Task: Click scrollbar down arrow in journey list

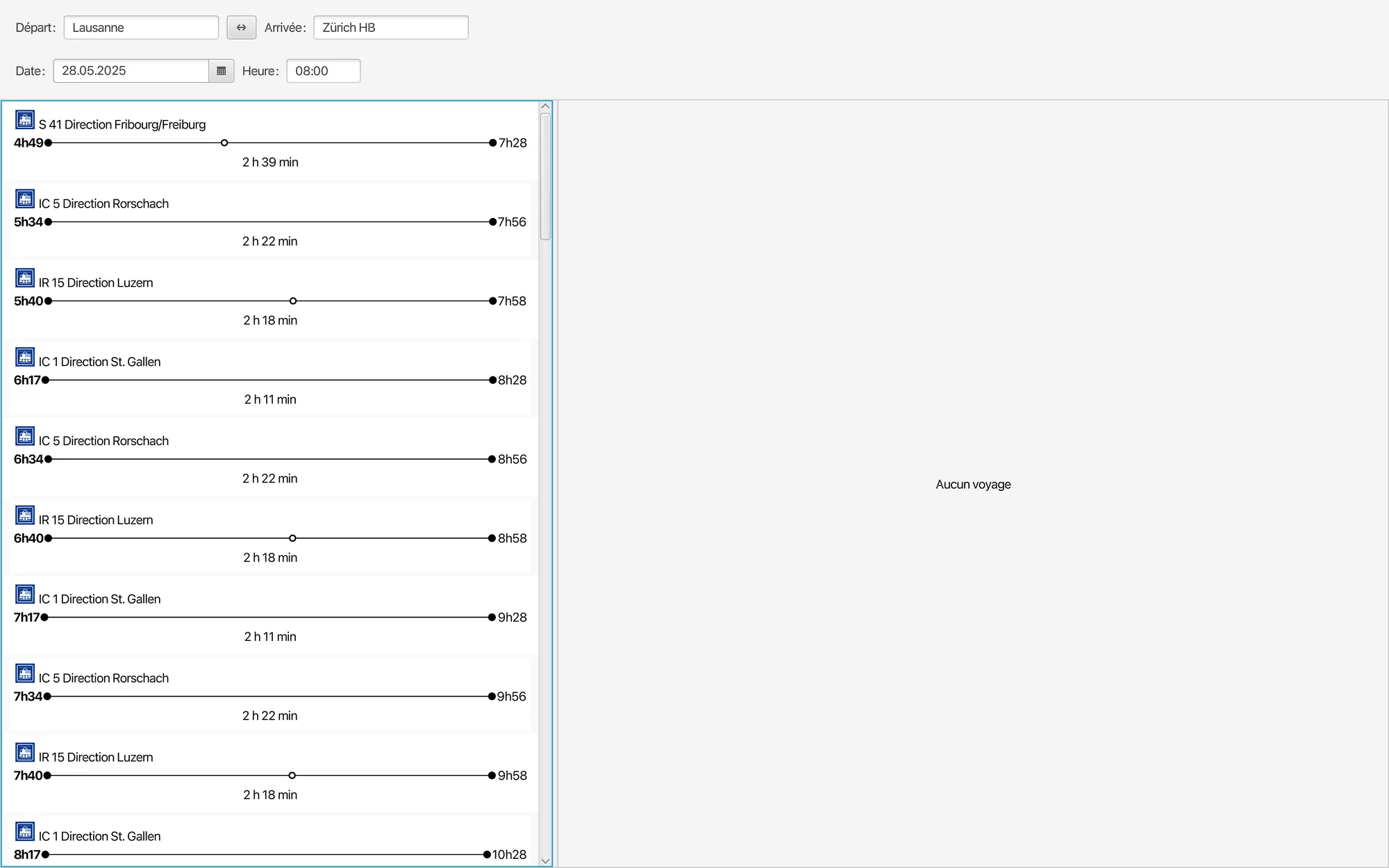Action: tap(545, 861)
